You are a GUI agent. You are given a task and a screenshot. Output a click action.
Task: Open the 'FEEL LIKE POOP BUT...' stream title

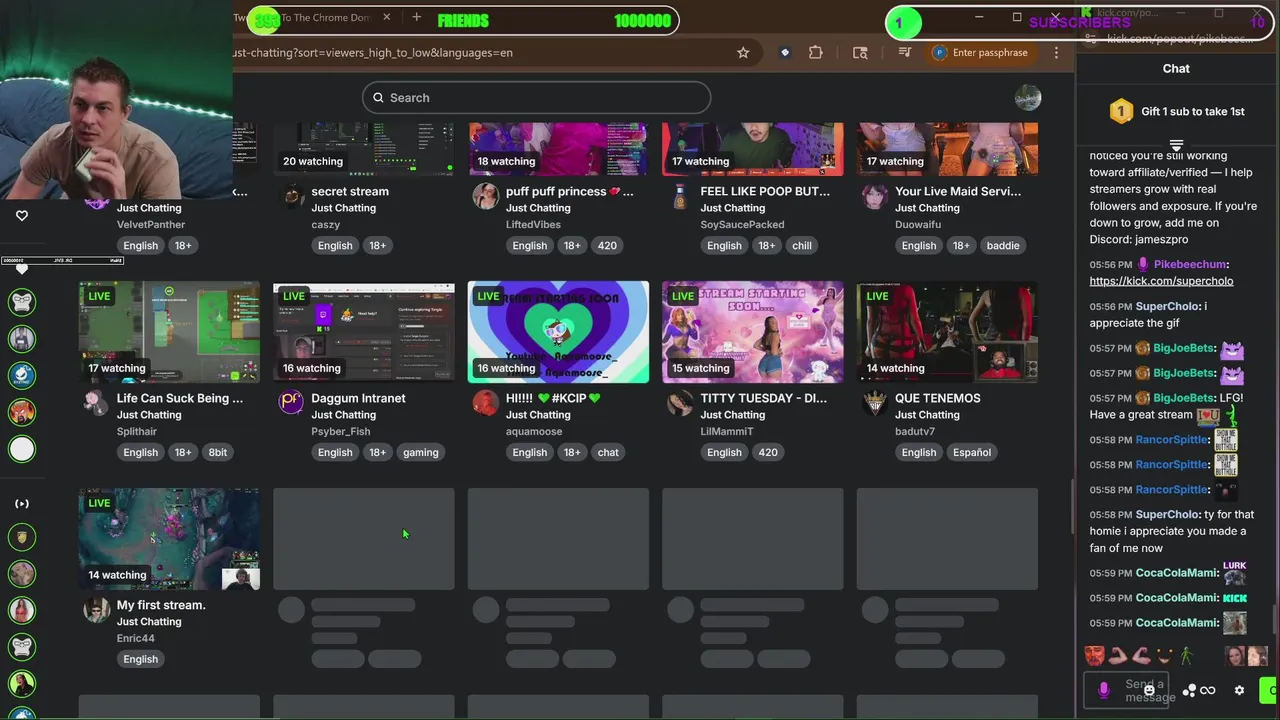pos(765,191)
